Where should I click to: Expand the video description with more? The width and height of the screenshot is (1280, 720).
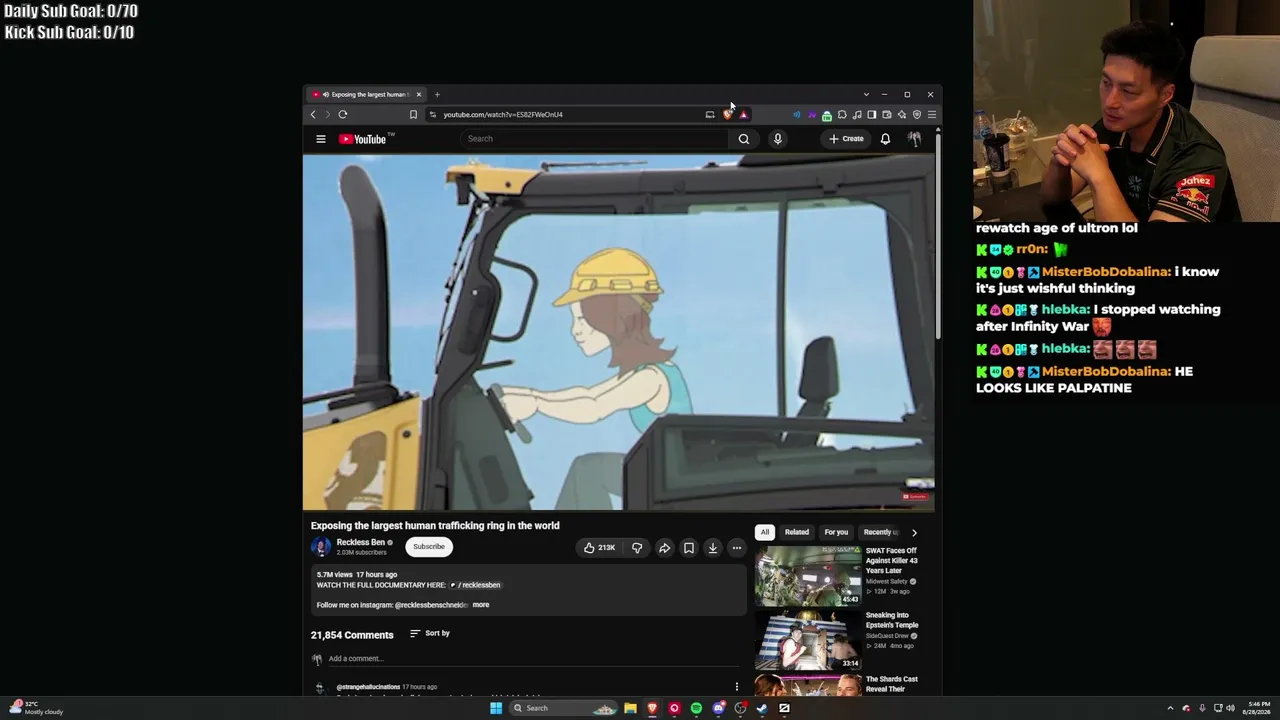coord(481,605)
